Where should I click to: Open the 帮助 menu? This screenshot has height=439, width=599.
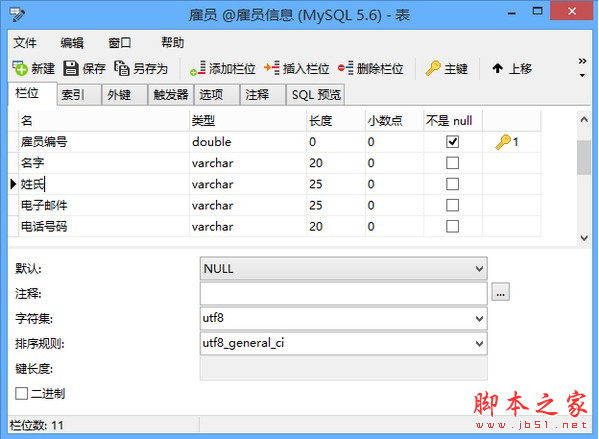(172, 42)
